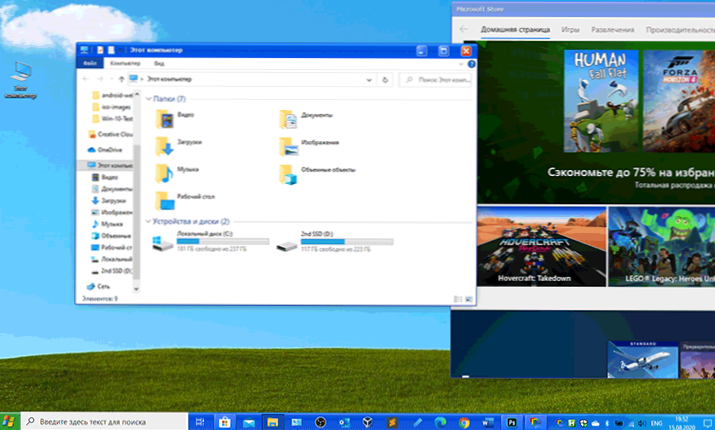Open Microsoft Store from the taskbar

(x=224, y=422)
